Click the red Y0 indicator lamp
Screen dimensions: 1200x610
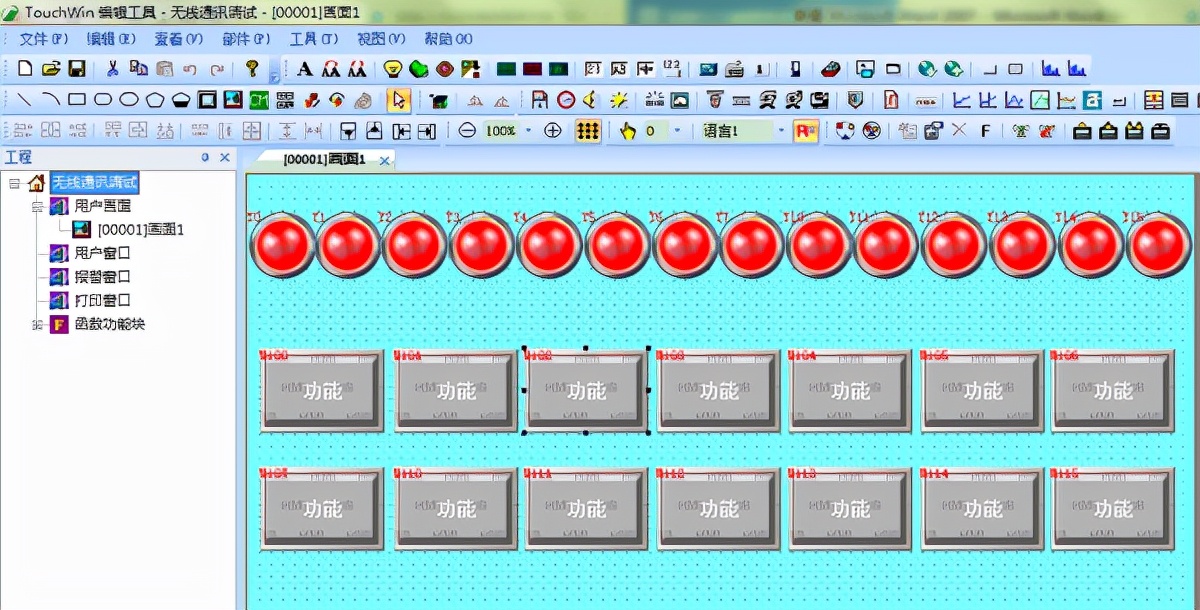click(282, 246)
